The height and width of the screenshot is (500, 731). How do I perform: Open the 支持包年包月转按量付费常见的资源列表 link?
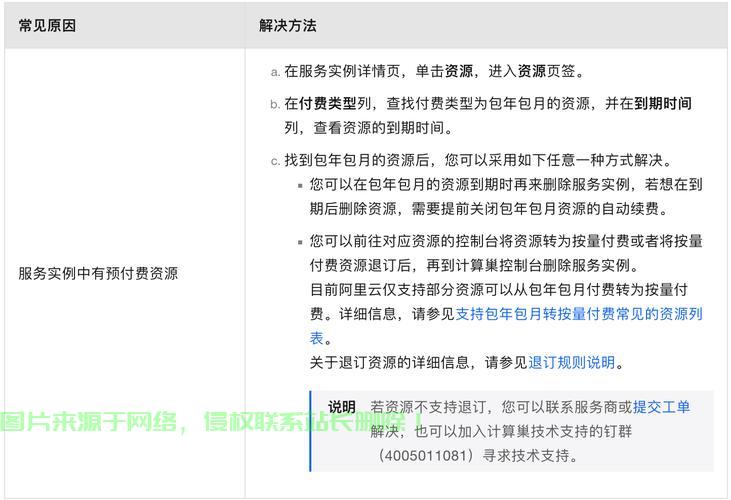pyautogui.click(x=578, y=314)
